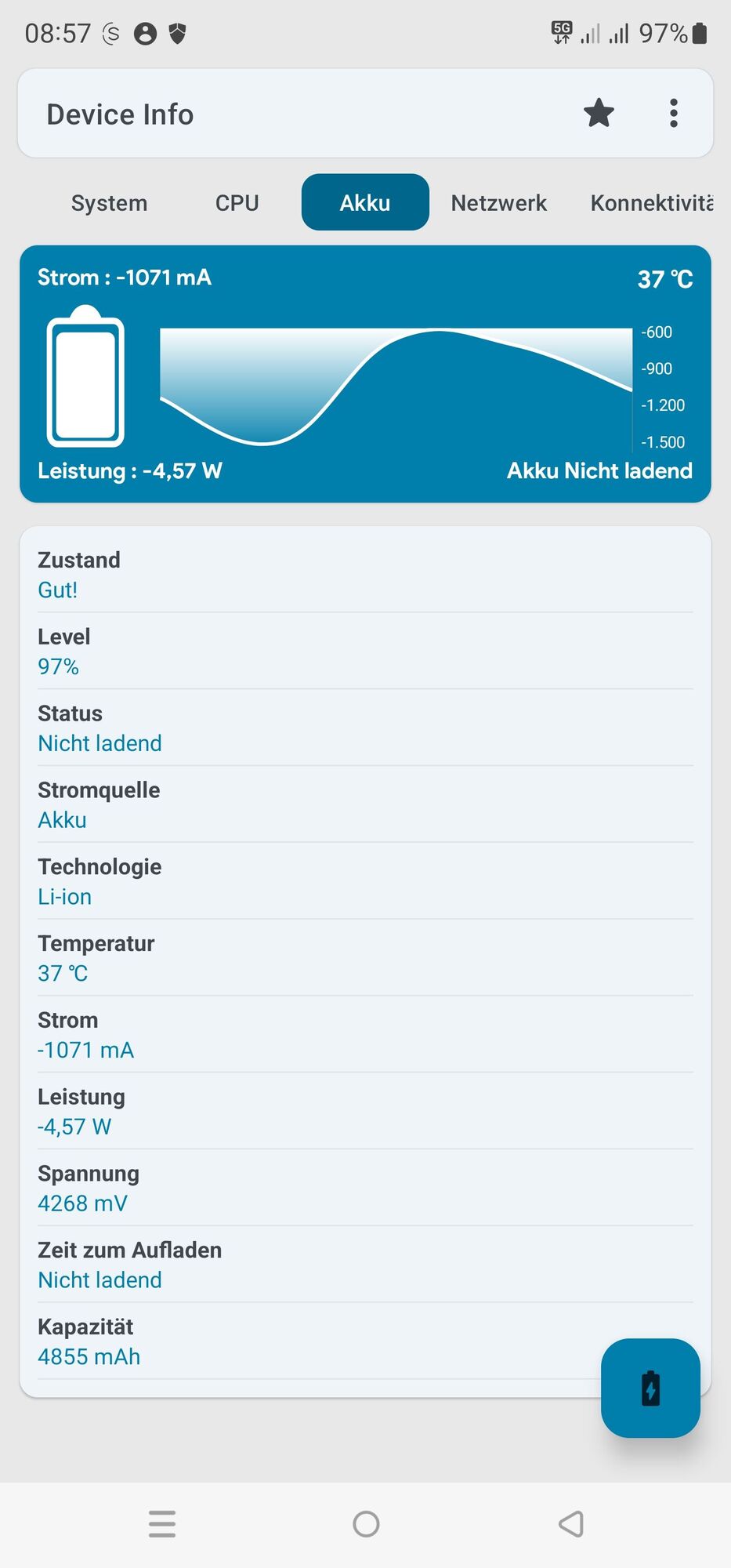Viewport: 731px width, 1568px height.
Task: Select the Akku tab
Action: [x=365, y=202]
